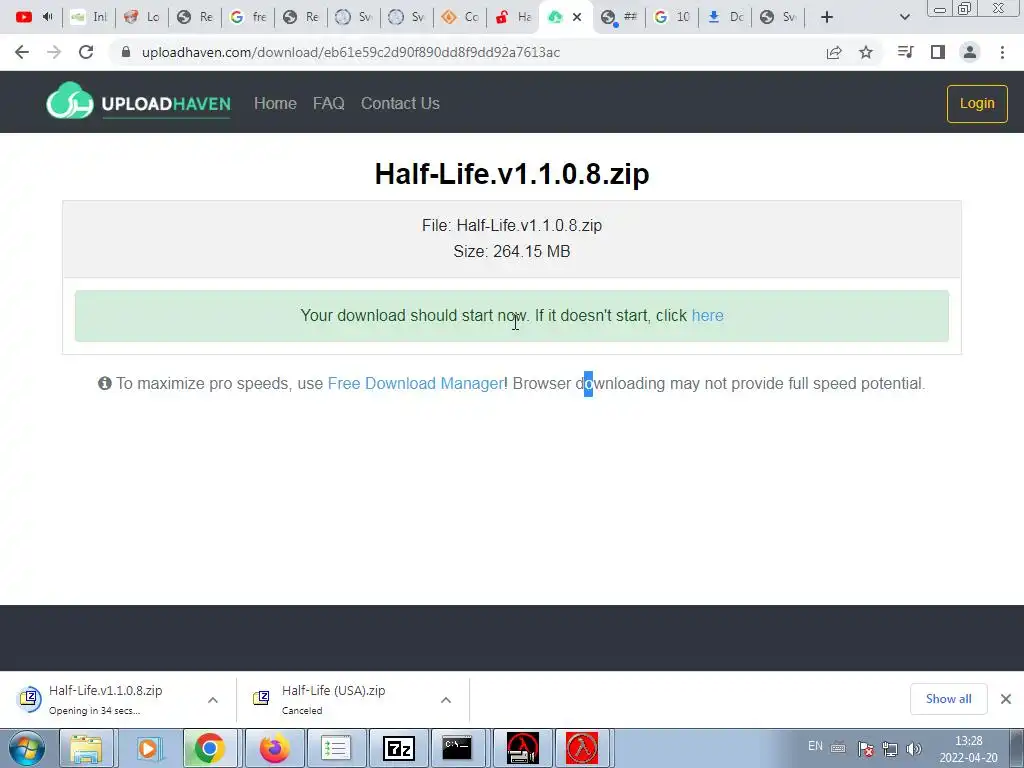
Task: Open a new tab with the plus button
Action: tap(827, 17)
